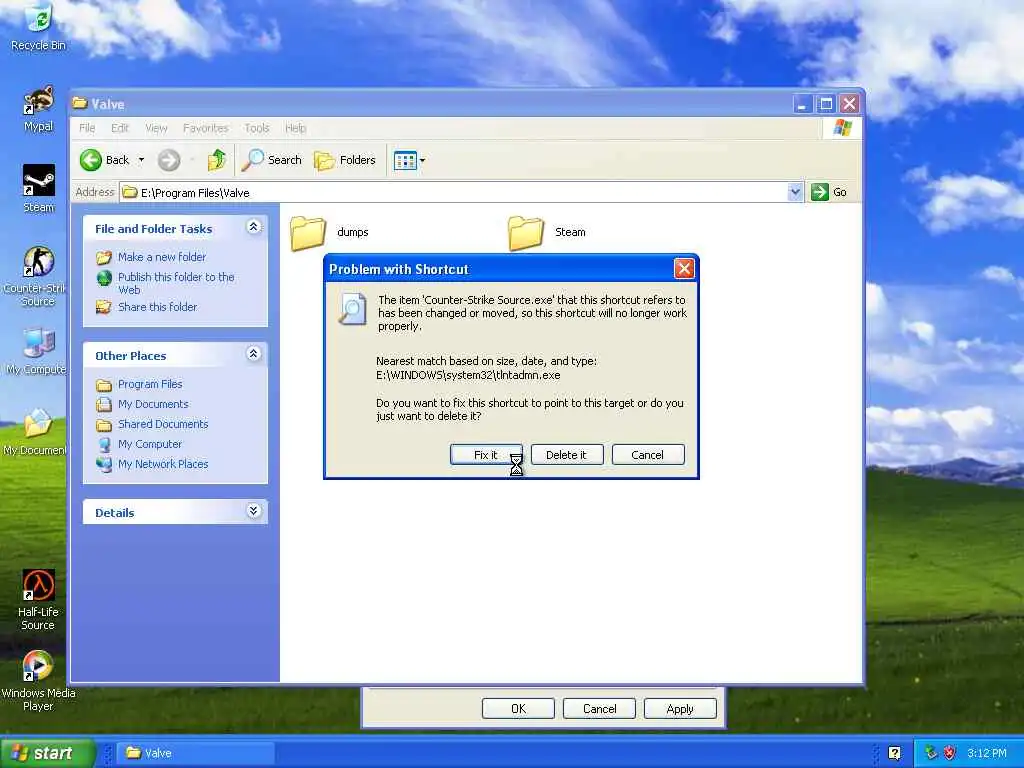The height and width of the screenshot is (768, 1024).
Task: Open the Favorites menu
Action: coord(206,128)
